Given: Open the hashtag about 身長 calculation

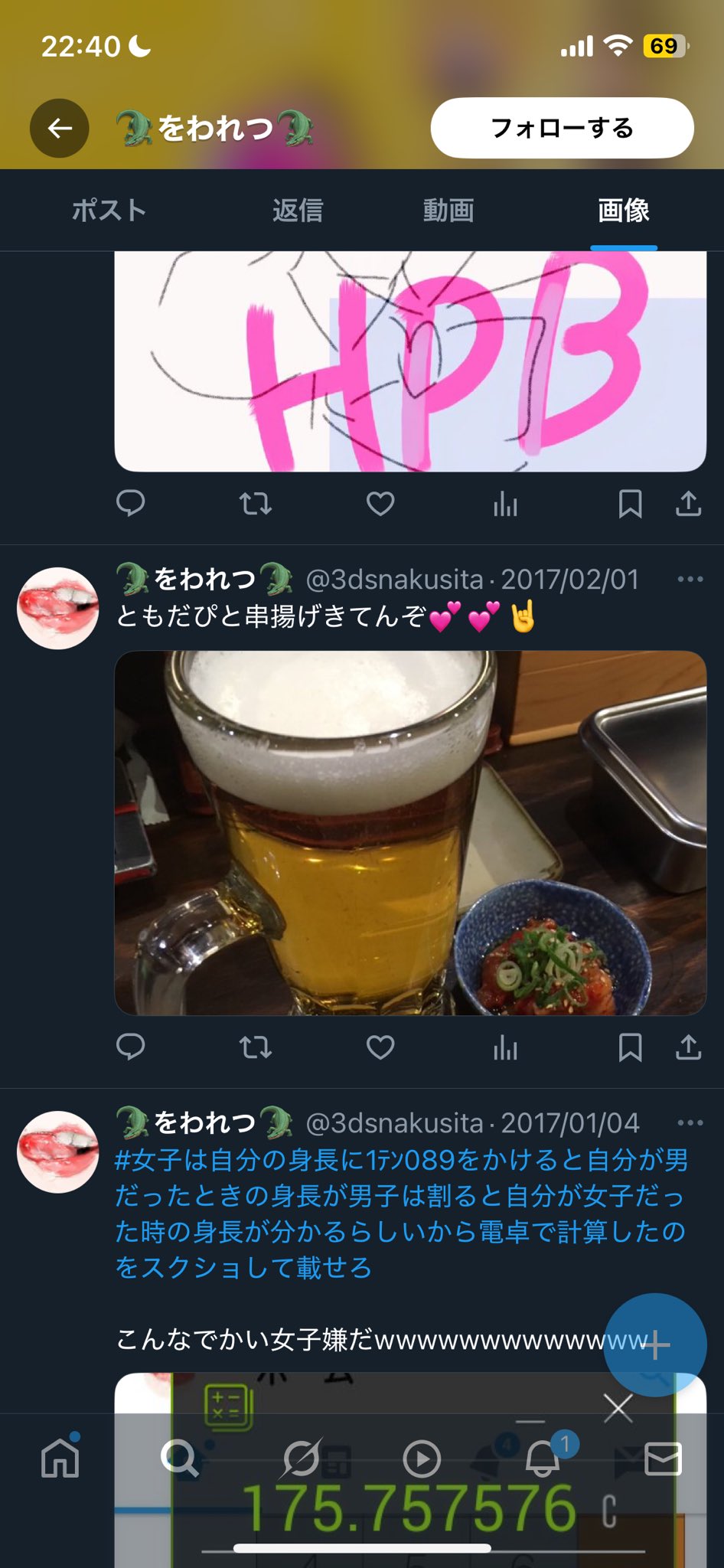Looking at the screenshot, I should point(401,1214).
